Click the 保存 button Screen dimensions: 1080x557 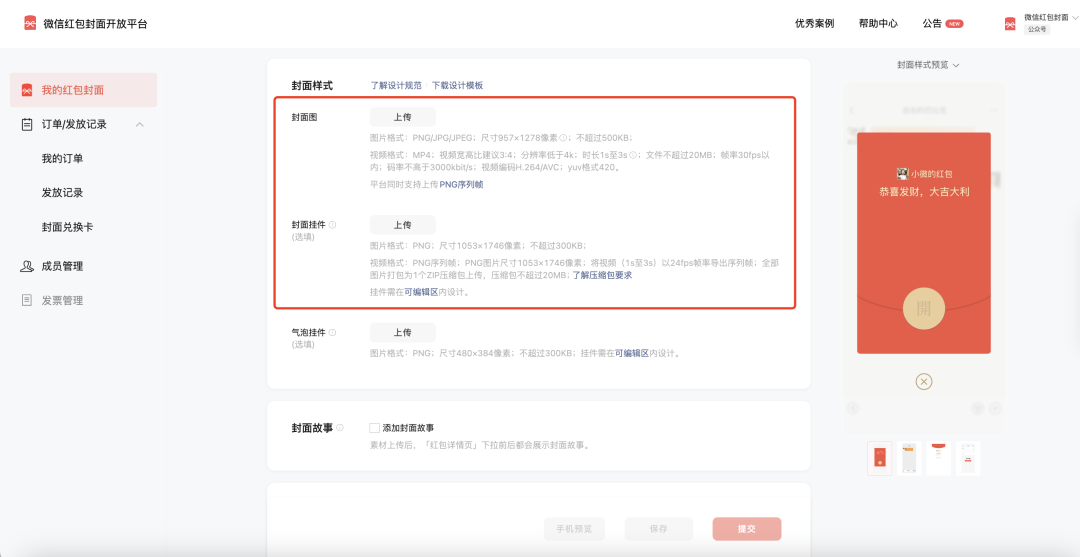tap(658, 529)
